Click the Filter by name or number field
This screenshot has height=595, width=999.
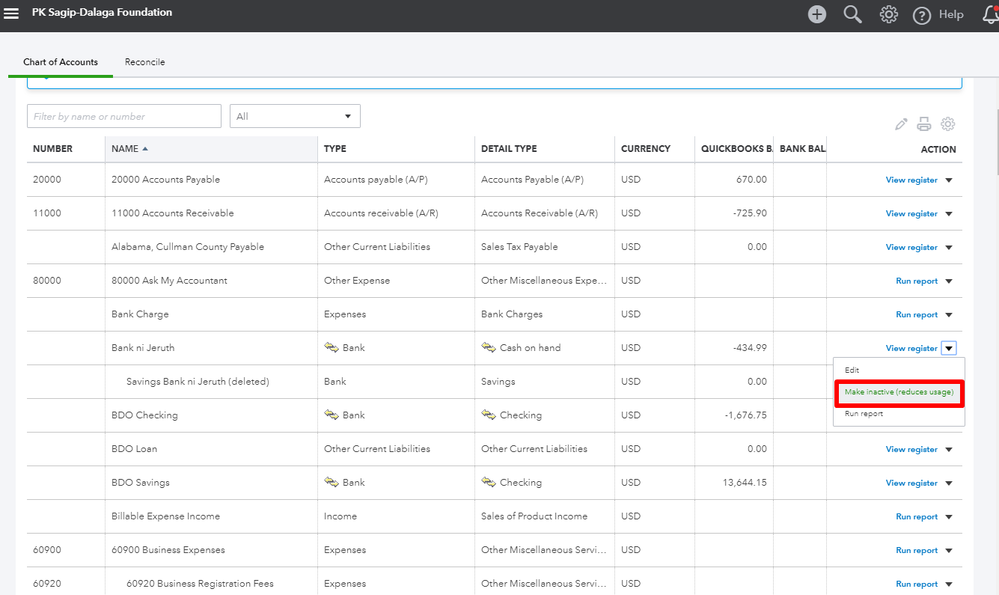124,116
